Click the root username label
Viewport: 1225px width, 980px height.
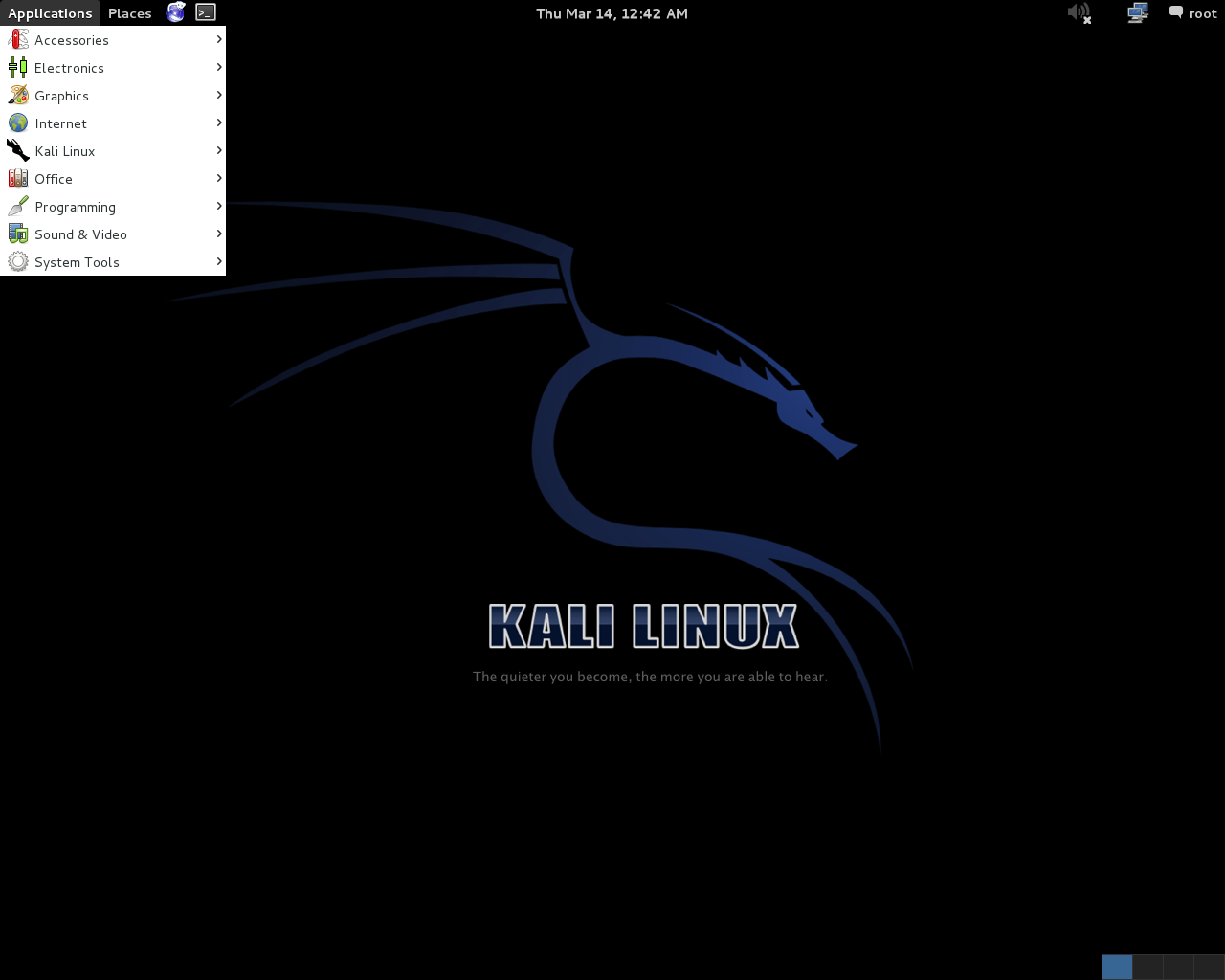pos(1203,12)
